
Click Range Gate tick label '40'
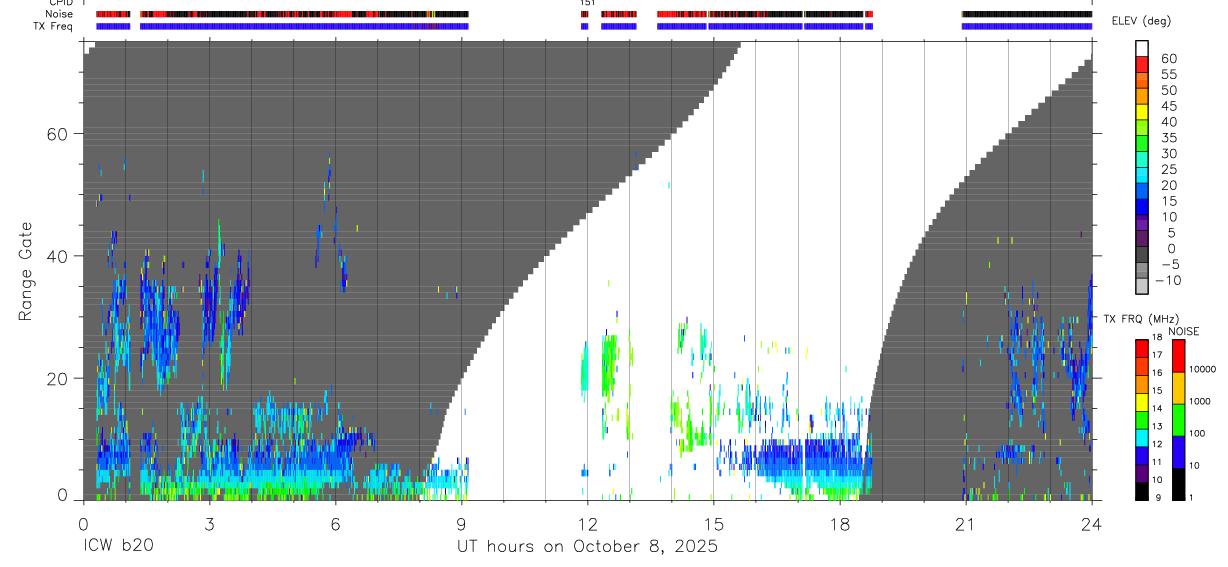(x=56, y=256)
